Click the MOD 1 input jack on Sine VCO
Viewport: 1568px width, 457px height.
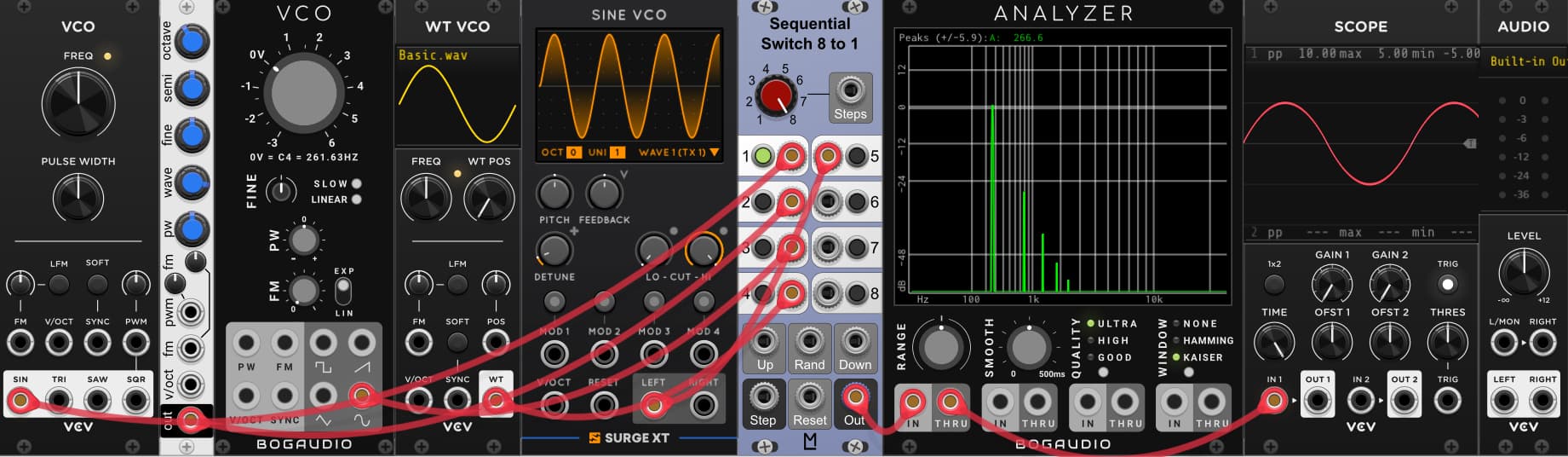tap(554, 352)
